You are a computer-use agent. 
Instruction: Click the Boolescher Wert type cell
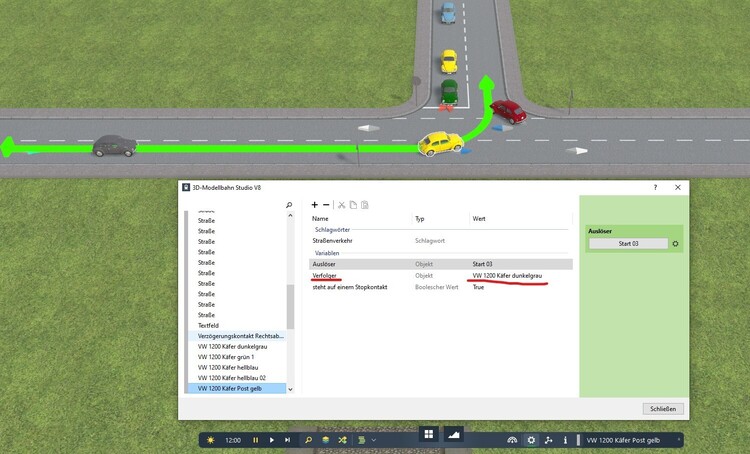click(436, 287)
